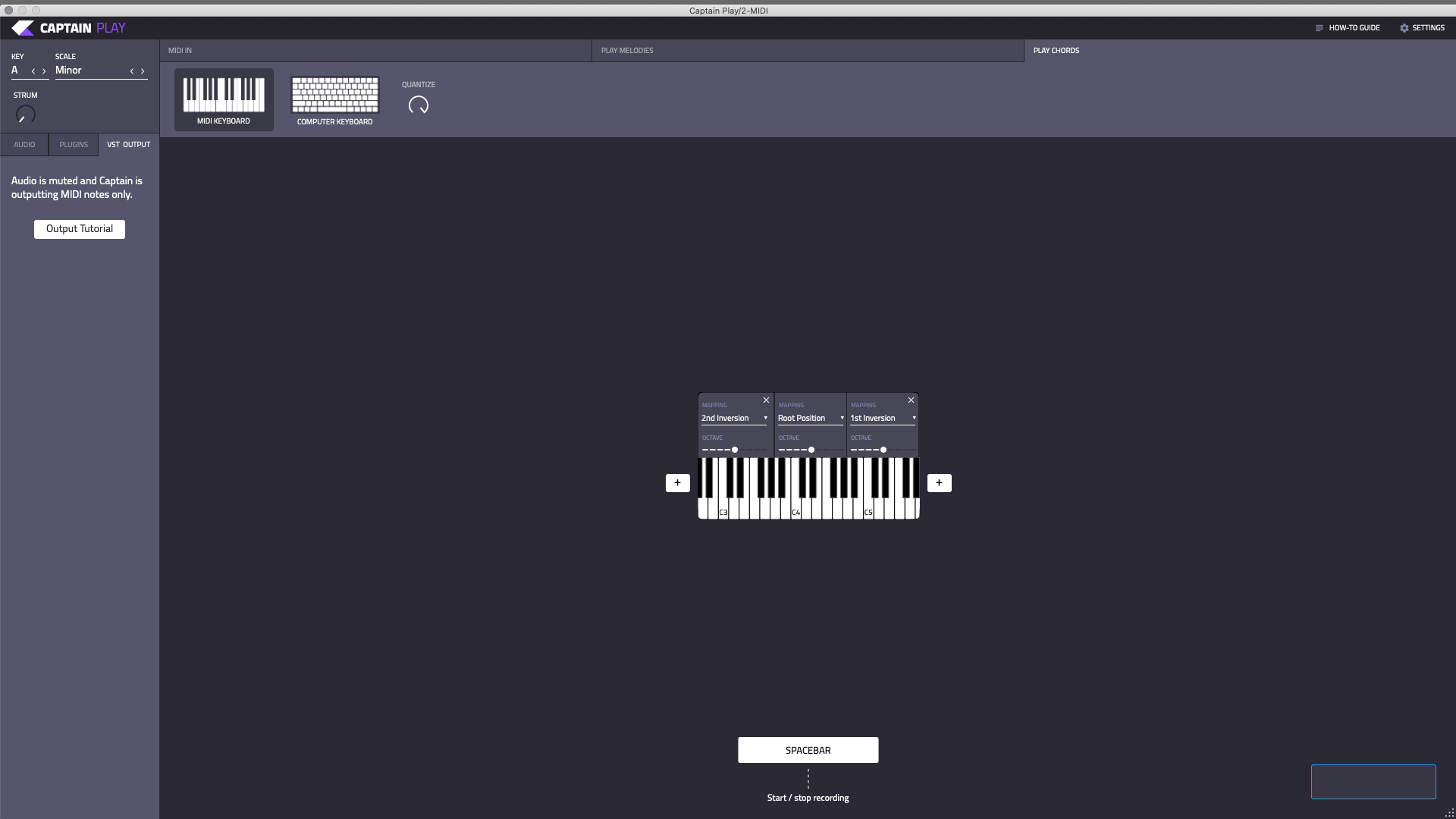The height and width of the screenshot is (819, 1456).
Task: Click the Strum tool icon
Action: (25, 113)
